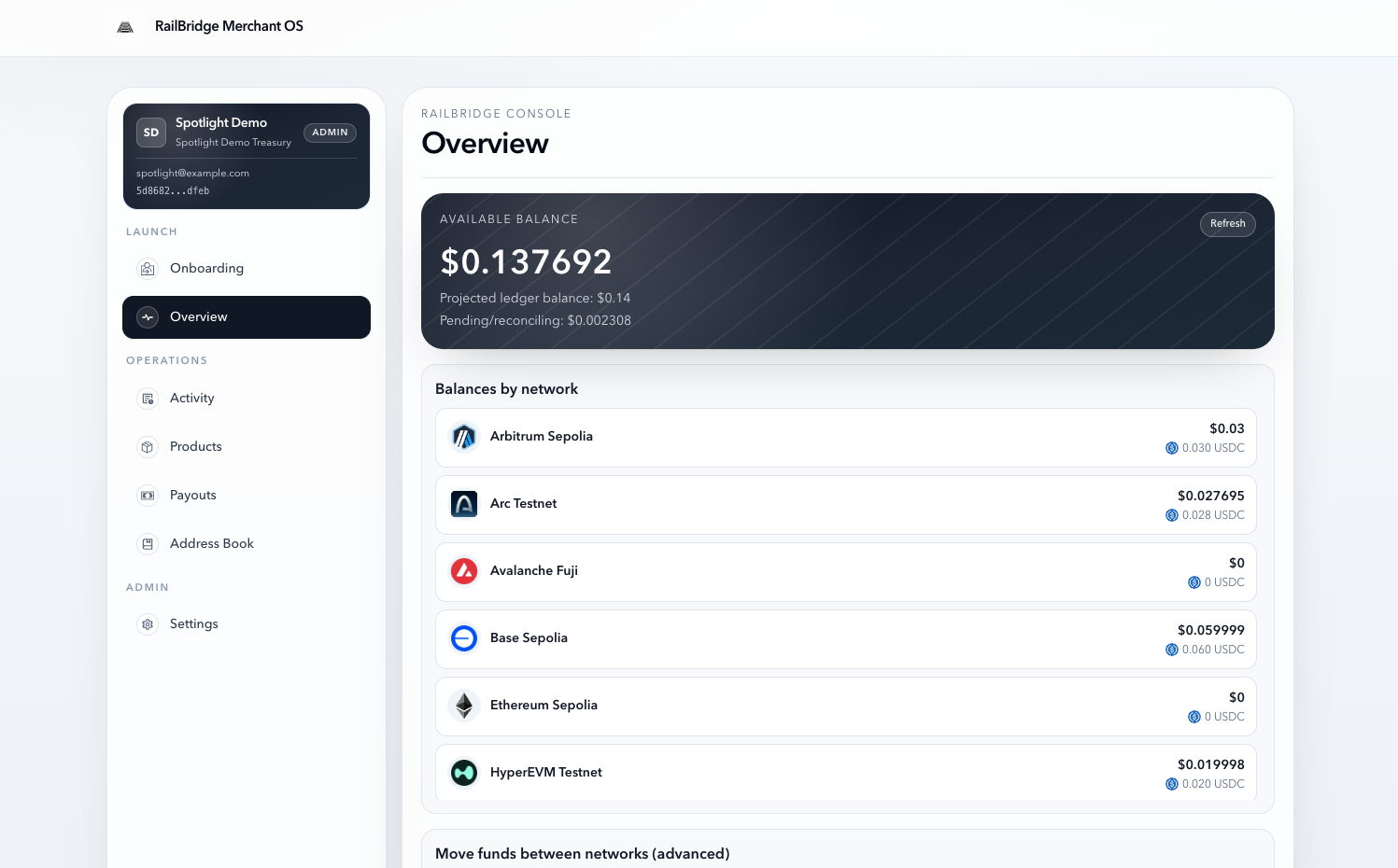This screenshot has height=868, width=1398.
Task: Click the Spotlight Demo Treasury subtitle
Action: pyautogui.click(x=233, y=143)
